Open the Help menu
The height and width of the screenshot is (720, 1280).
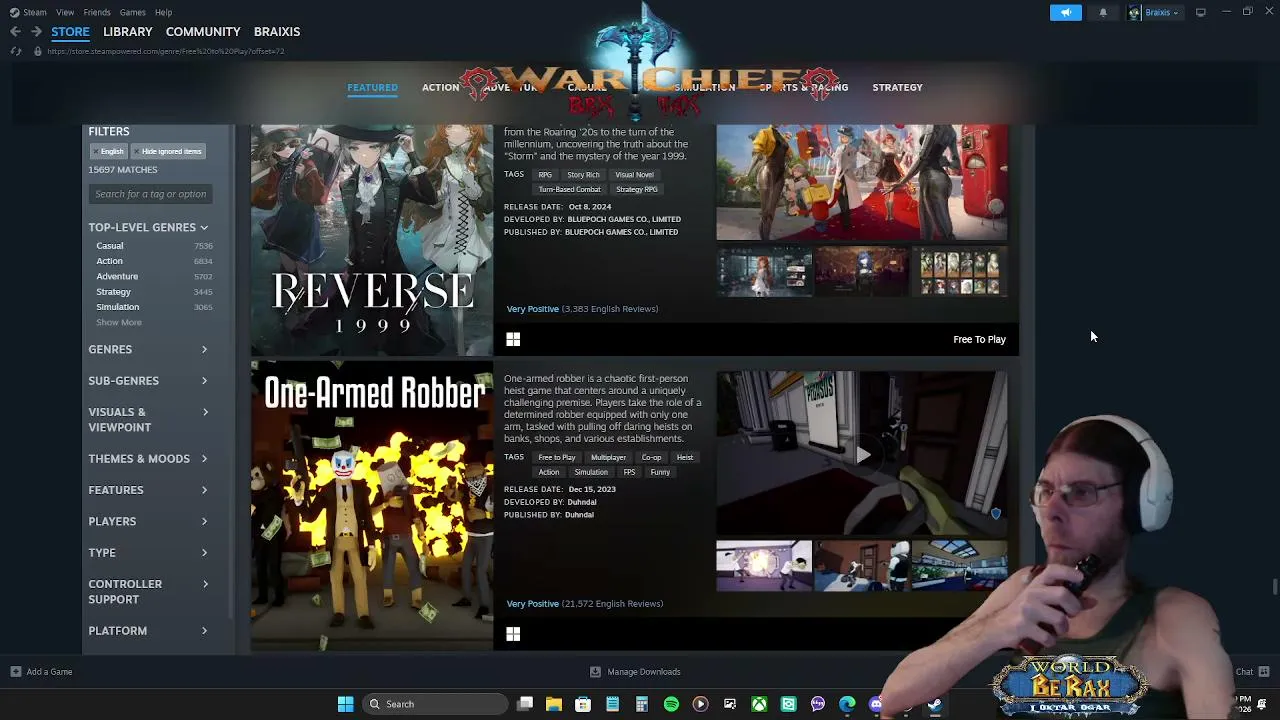(x=163, y=12)
